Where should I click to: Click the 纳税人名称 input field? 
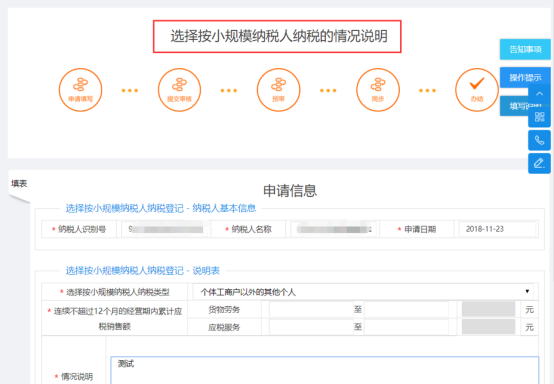click(x=333, y=229)
